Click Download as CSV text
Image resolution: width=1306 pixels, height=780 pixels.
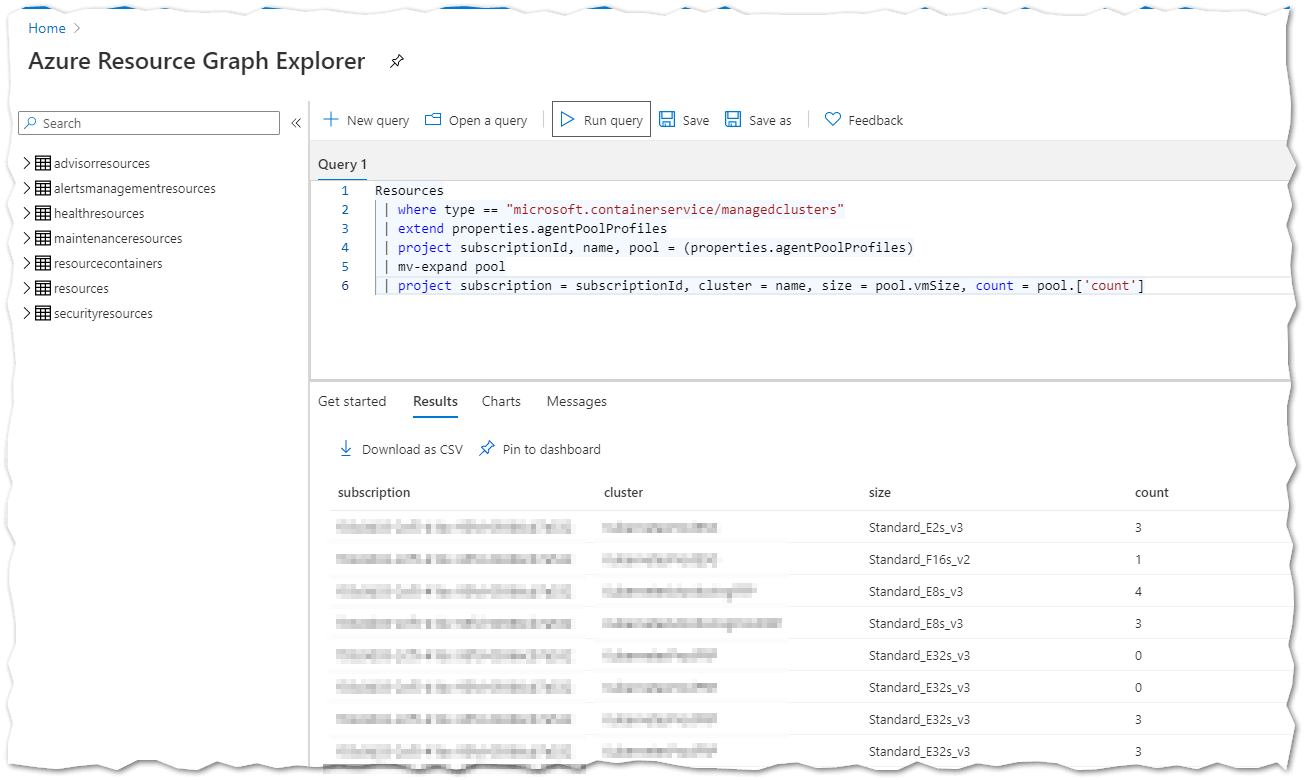point(412,449)
